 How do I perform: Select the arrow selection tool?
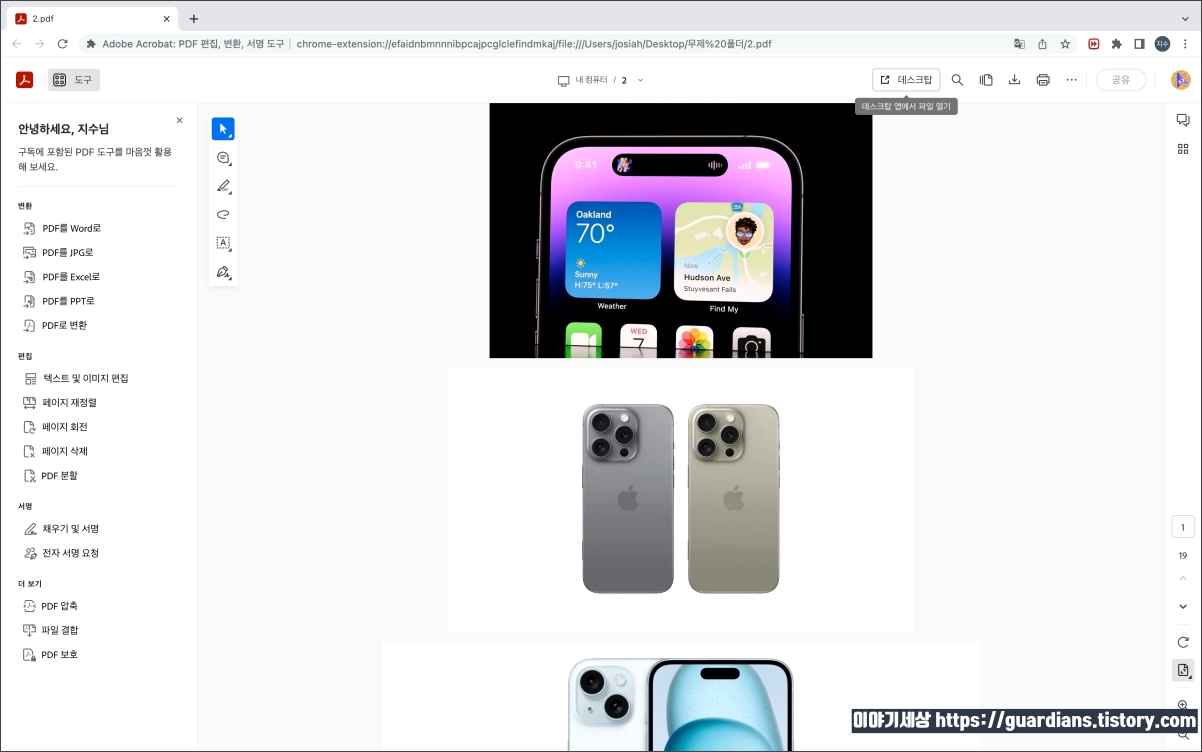pos(223,129)
